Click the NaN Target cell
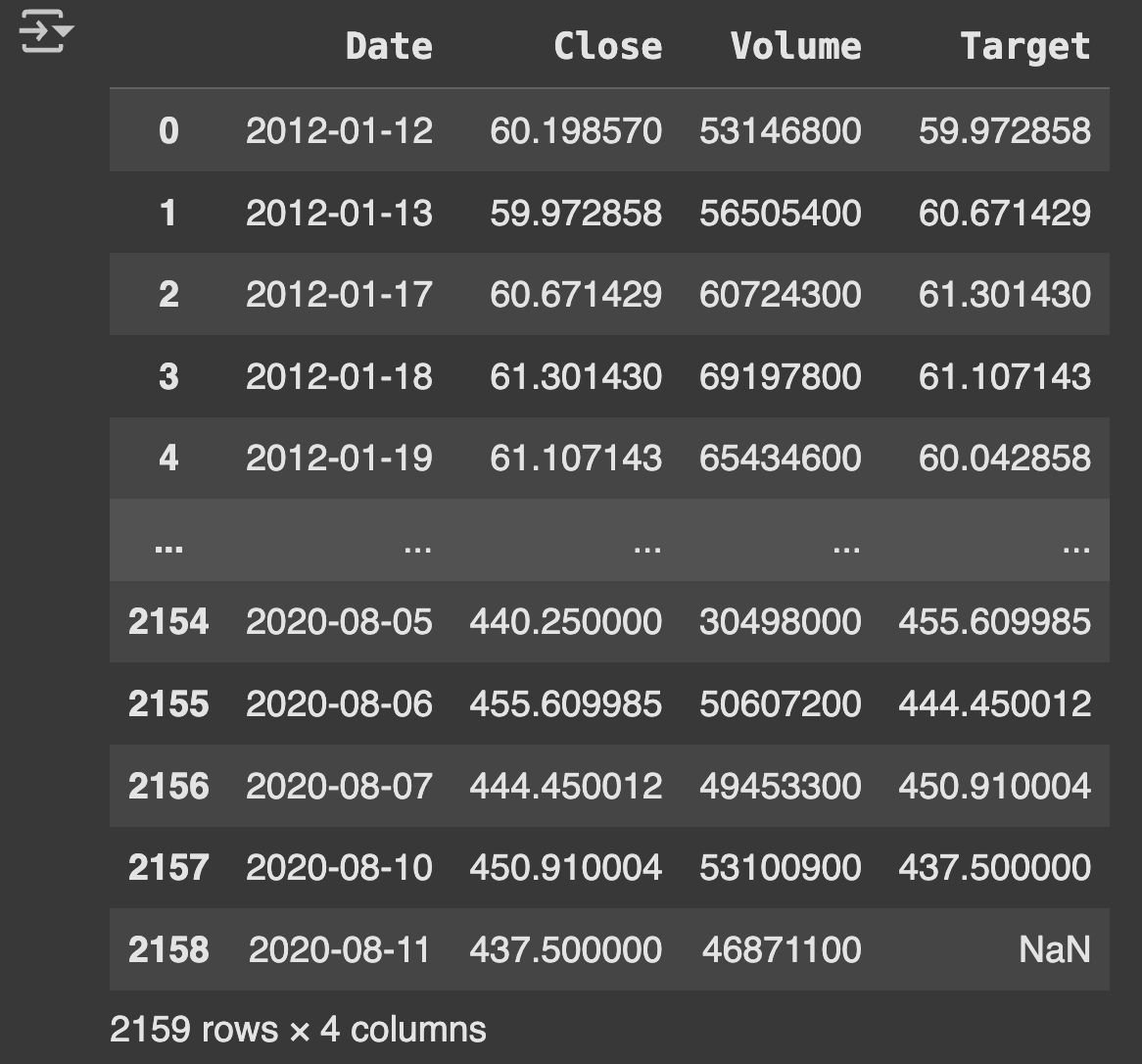1142x1064 pixels. pyautogui.click(x=1055, y=949)
